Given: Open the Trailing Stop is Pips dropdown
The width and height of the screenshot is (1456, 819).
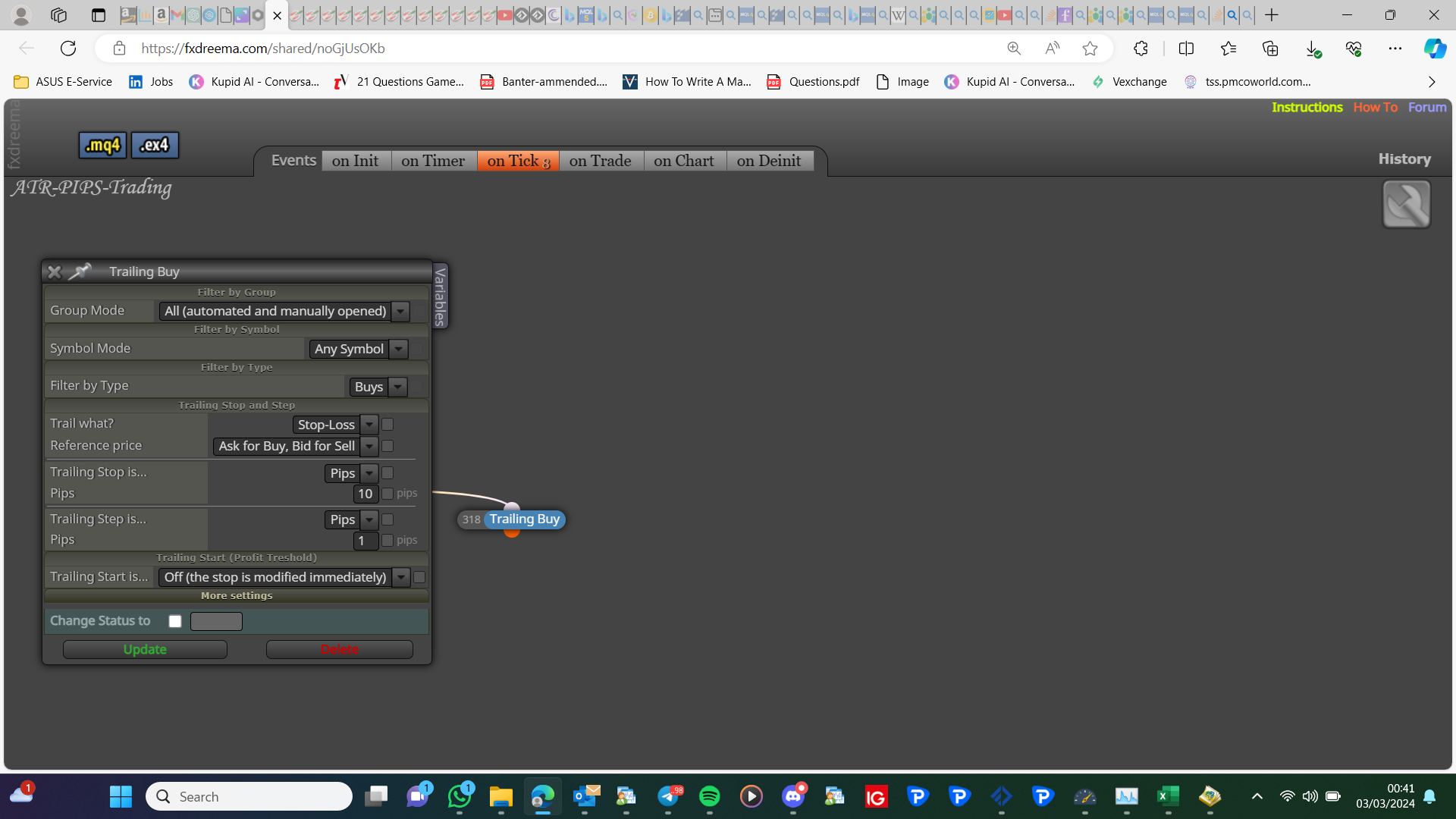Looking at the screenshot, I should pos(351,473).
